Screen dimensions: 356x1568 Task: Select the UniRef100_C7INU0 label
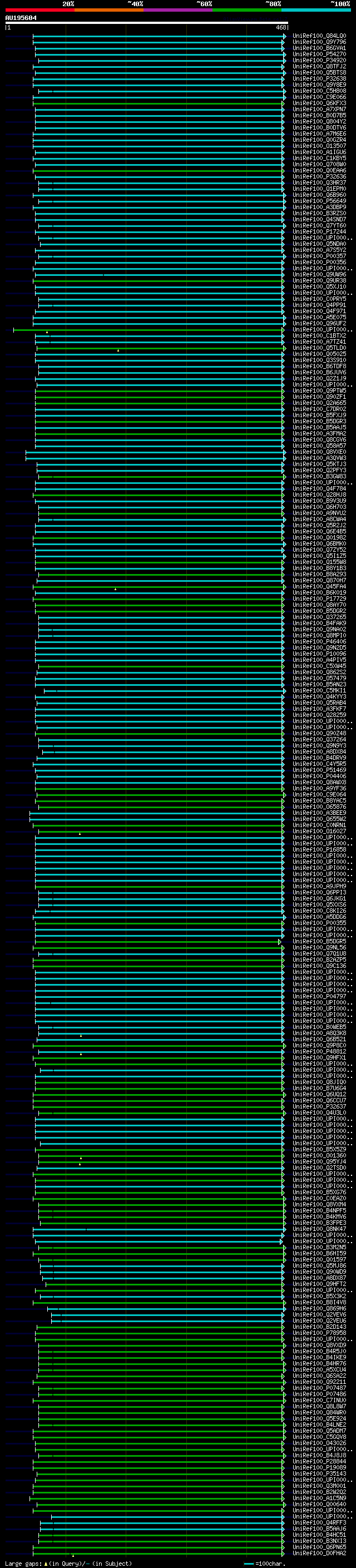319,1400
